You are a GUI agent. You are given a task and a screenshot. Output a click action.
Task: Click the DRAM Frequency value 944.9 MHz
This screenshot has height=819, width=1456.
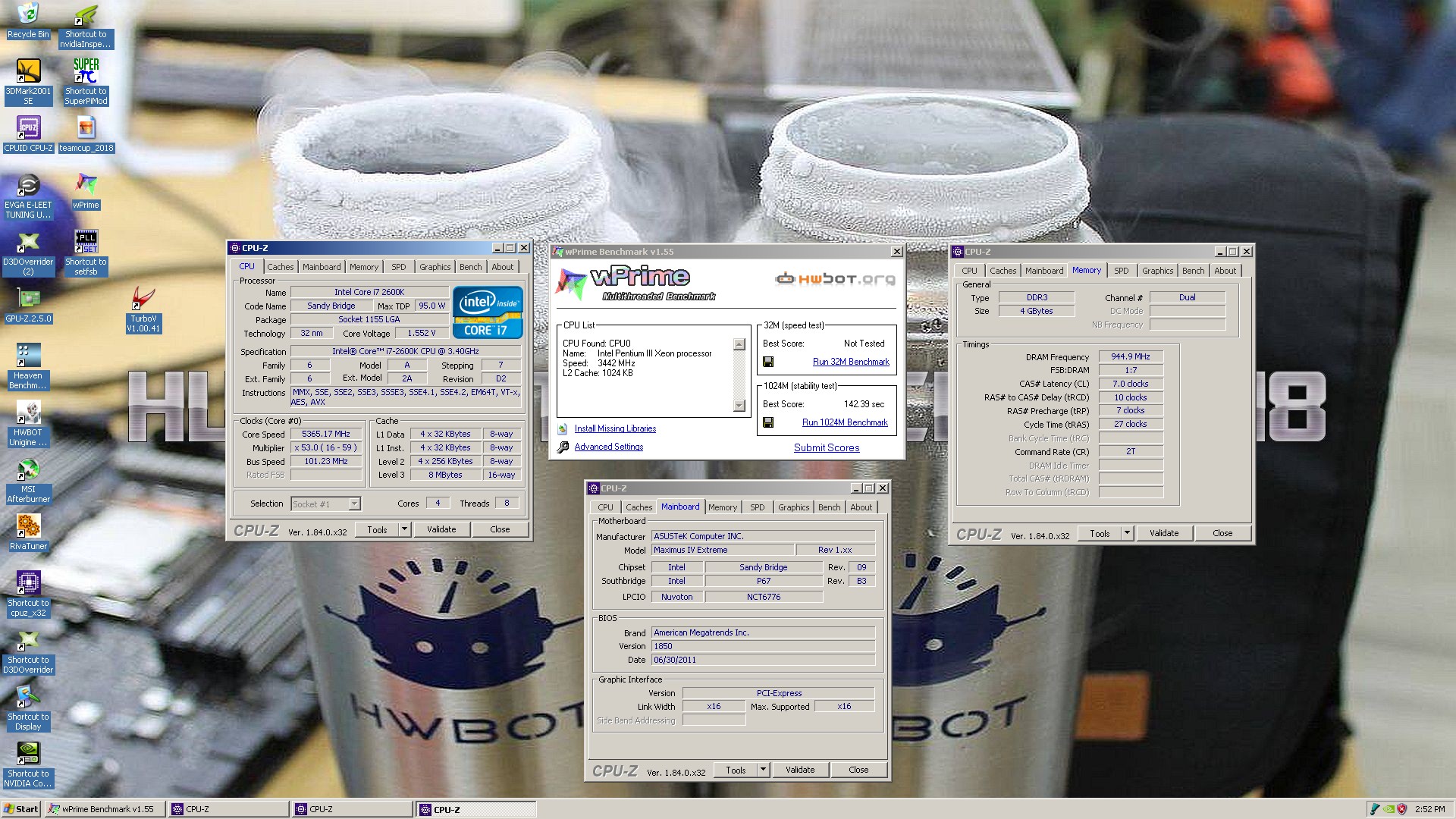pos(1131,356)
